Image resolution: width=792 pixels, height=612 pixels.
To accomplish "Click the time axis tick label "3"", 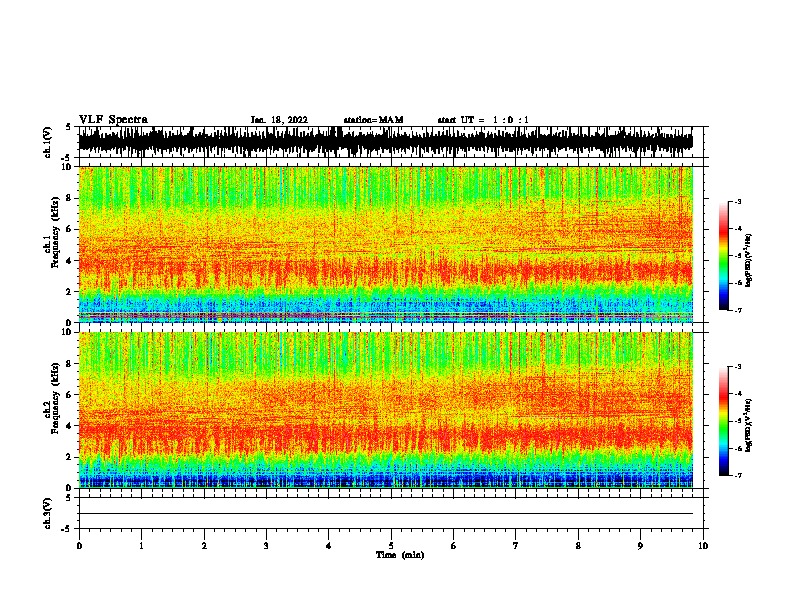I will [266, 546].
